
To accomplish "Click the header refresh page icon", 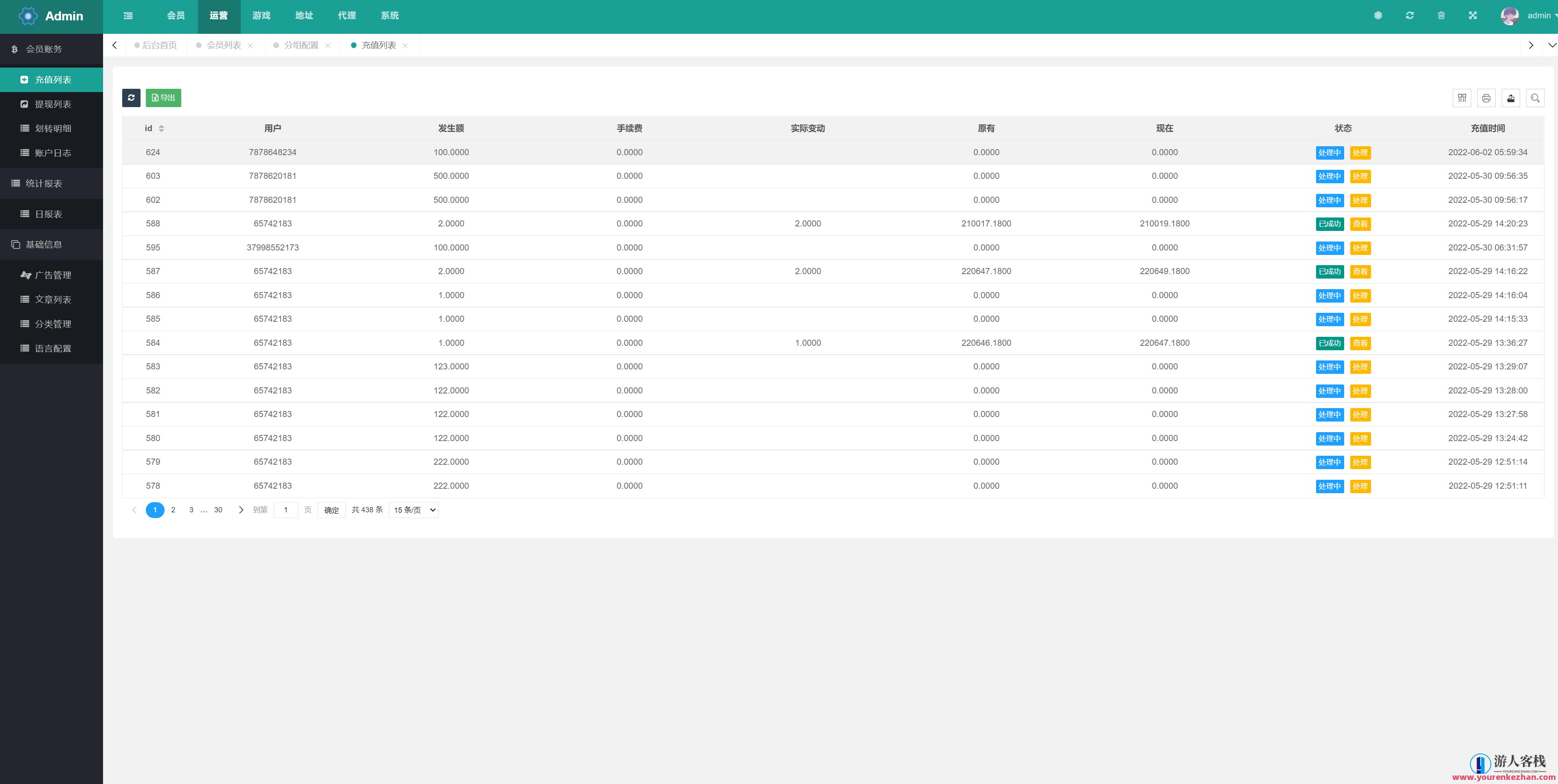I will (x=1410, y=16).
